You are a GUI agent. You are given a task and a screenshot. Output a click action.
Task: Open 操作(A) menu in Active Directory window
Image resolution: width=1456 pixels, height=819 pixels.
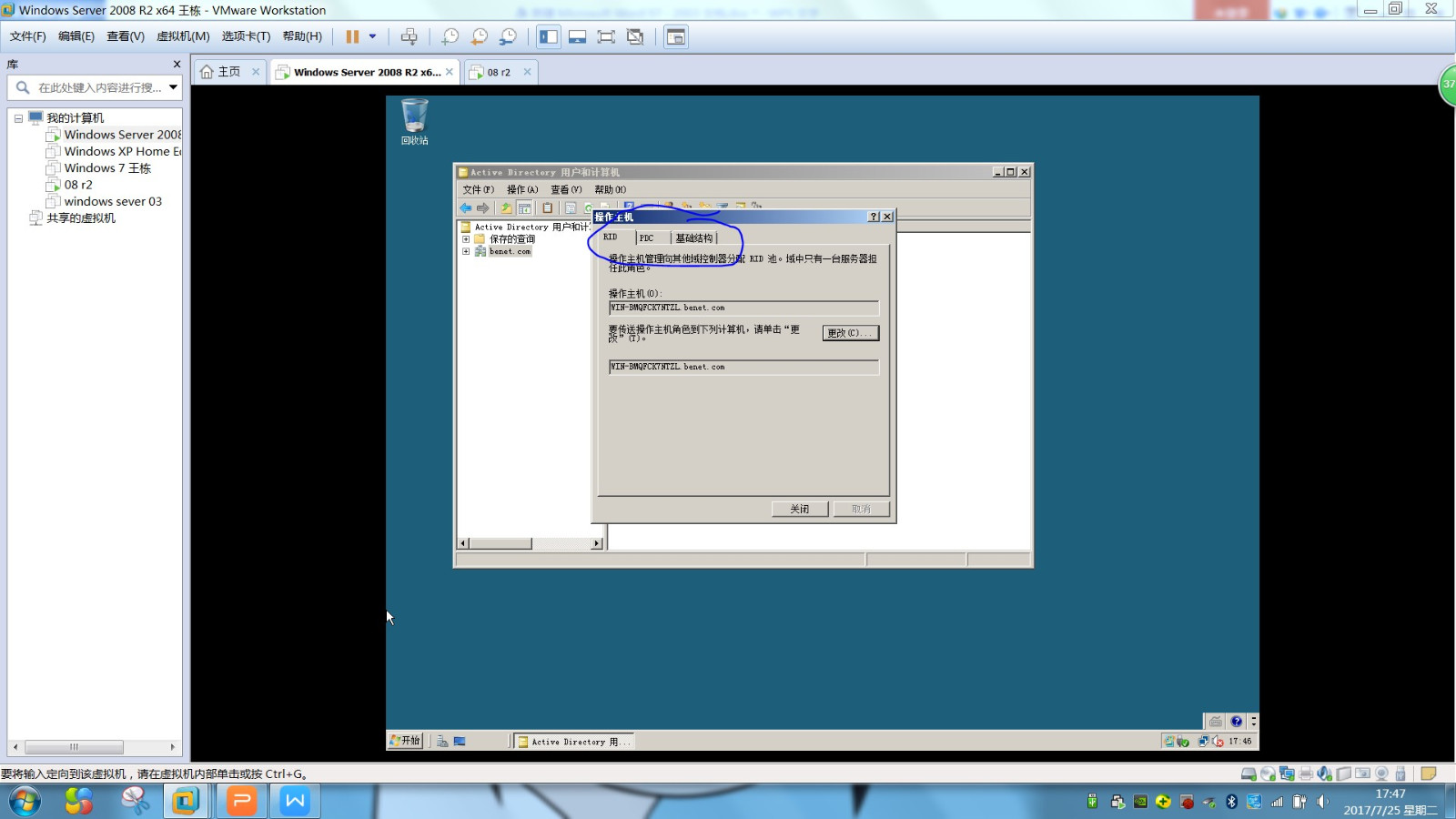tap(522, 189)
